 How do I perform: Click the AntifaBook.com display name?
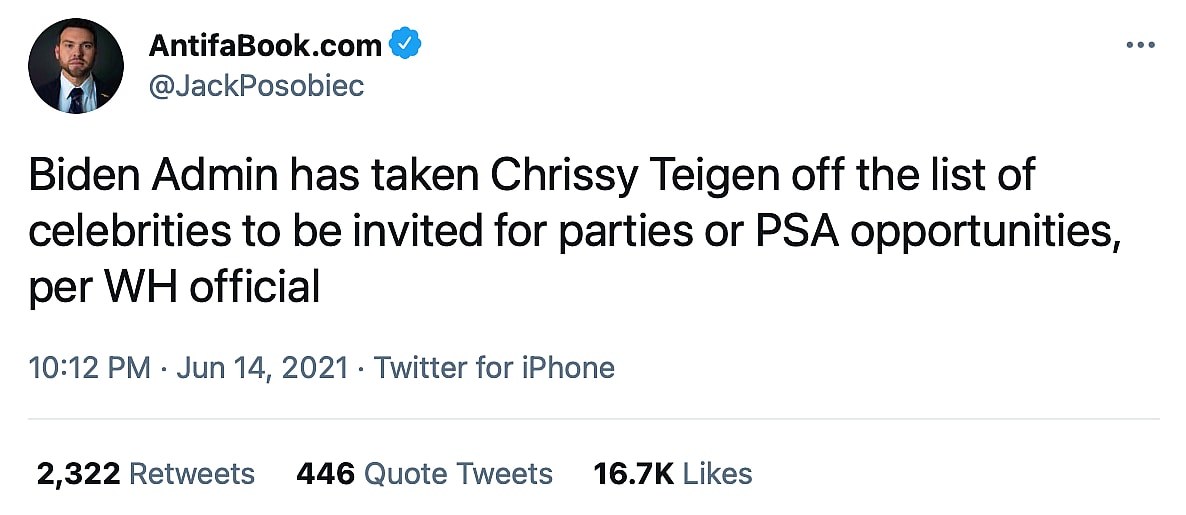pos(265,45)
